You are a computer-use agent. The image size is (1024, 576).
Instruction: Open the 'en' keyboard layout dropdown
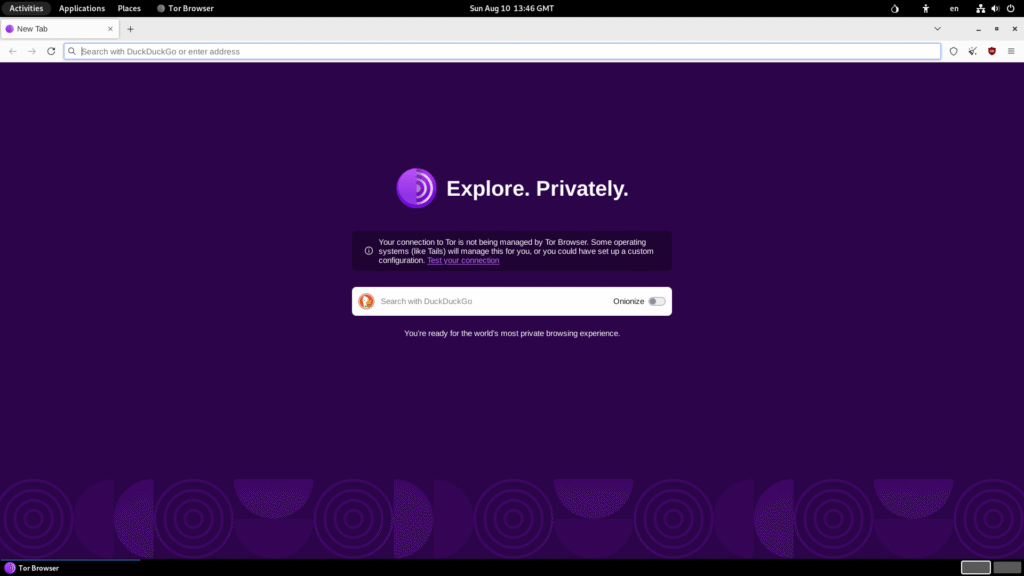pyautogui.click(x=954, y=8)
